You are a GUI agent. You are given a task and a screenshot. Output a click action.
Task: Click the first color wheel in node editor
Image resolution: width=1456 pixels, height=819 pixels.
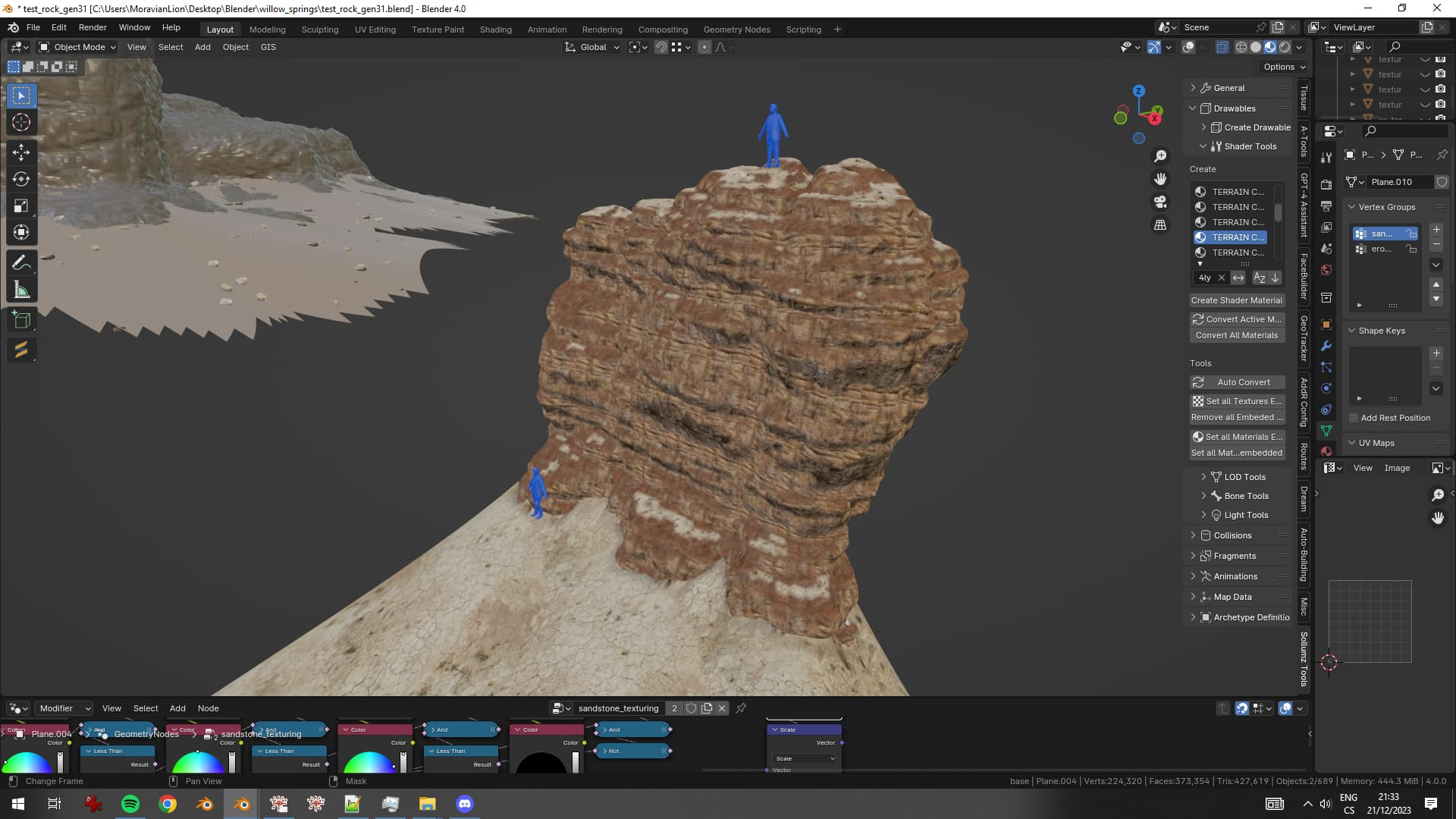[27, 762]
